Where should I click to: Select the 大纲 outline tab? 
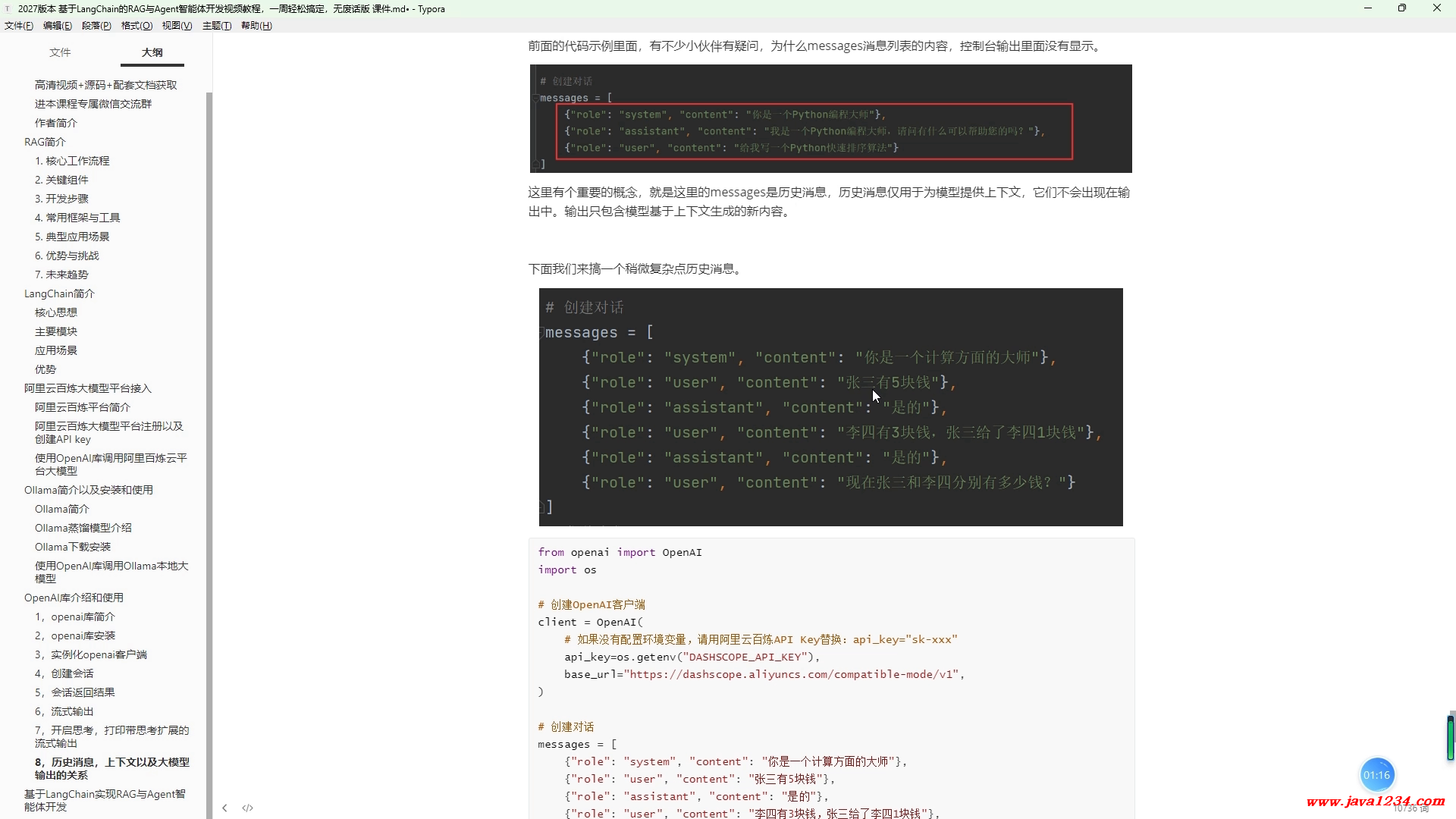pyautogui.click(x=152, y=52)
